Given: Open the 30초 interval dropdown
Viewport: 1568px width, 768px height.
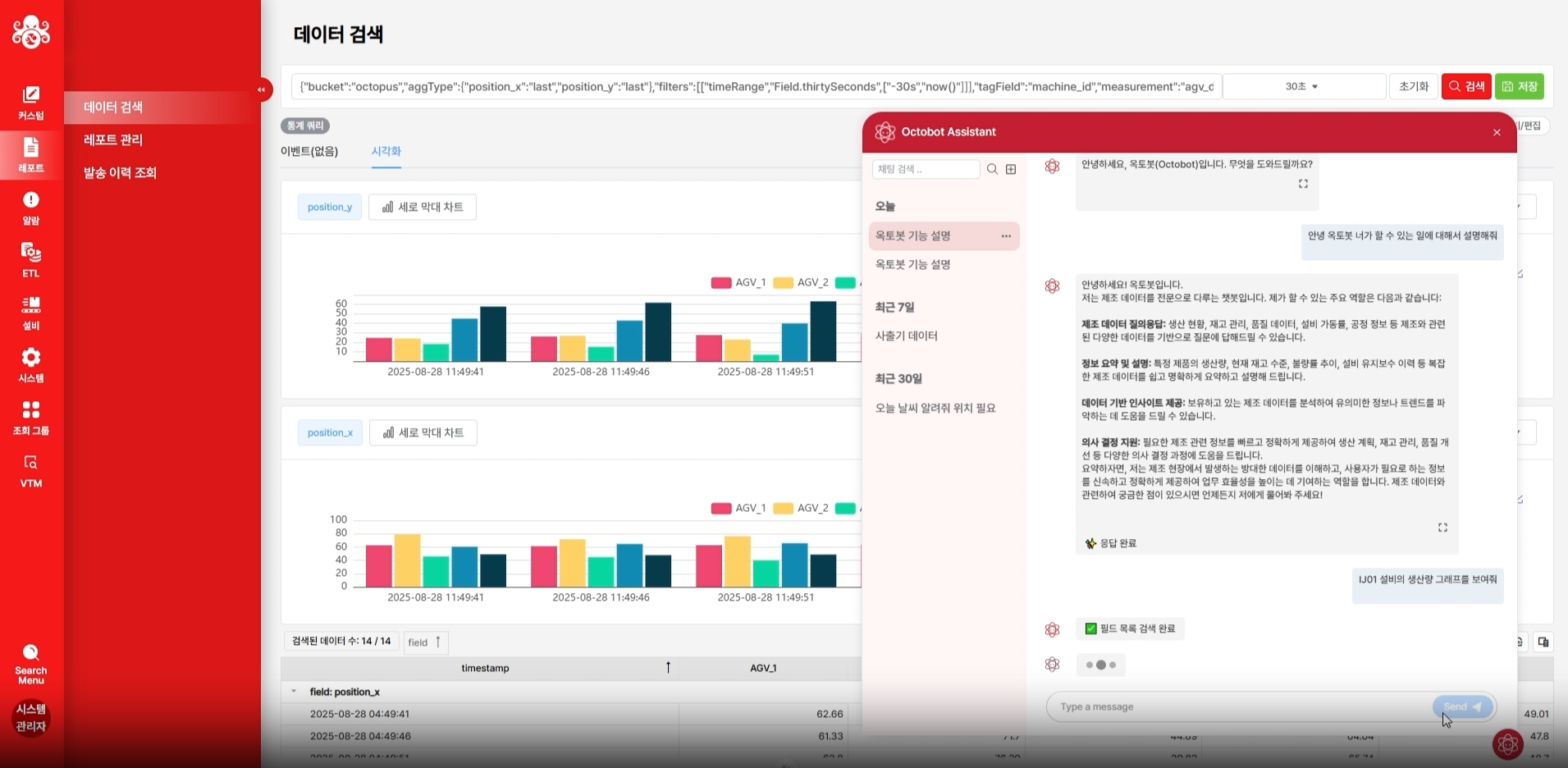Looking at the screenshot, I should coord(1303,86).
